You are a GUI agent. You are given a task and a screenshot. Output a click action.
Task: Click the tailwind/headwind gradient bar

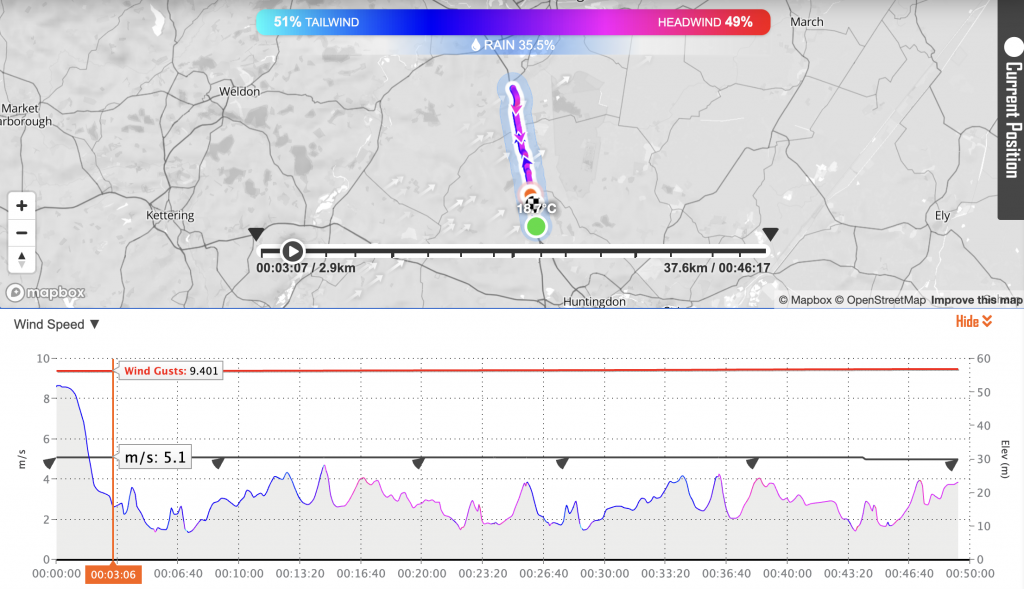[x=512, y=22]
